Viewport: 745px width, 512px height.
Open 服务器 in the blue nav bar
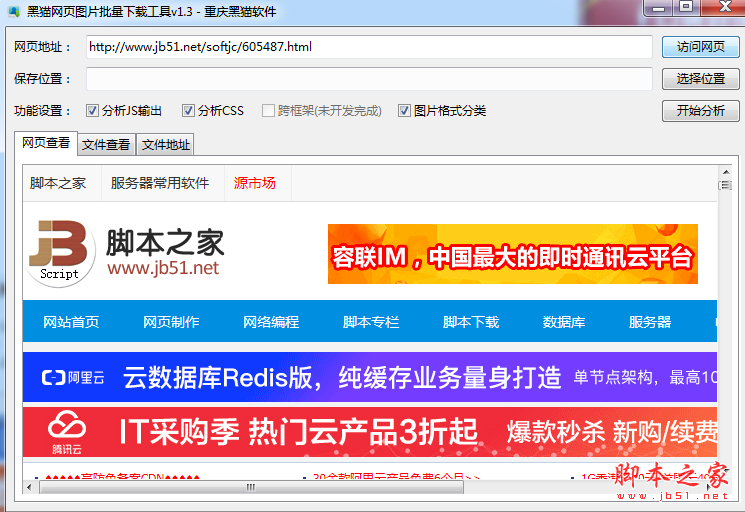coord(650,322)
